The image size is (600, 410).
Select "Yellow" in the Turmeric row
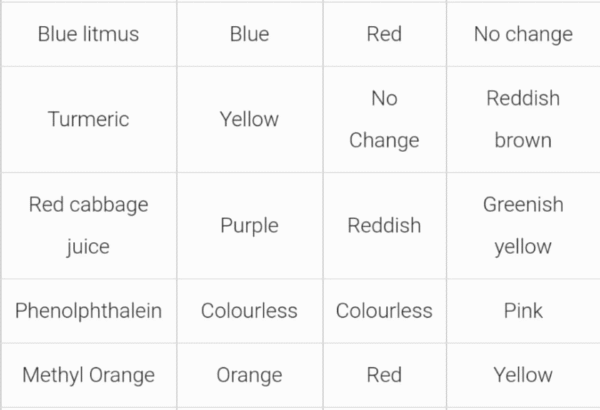click(x=249, y=119)
